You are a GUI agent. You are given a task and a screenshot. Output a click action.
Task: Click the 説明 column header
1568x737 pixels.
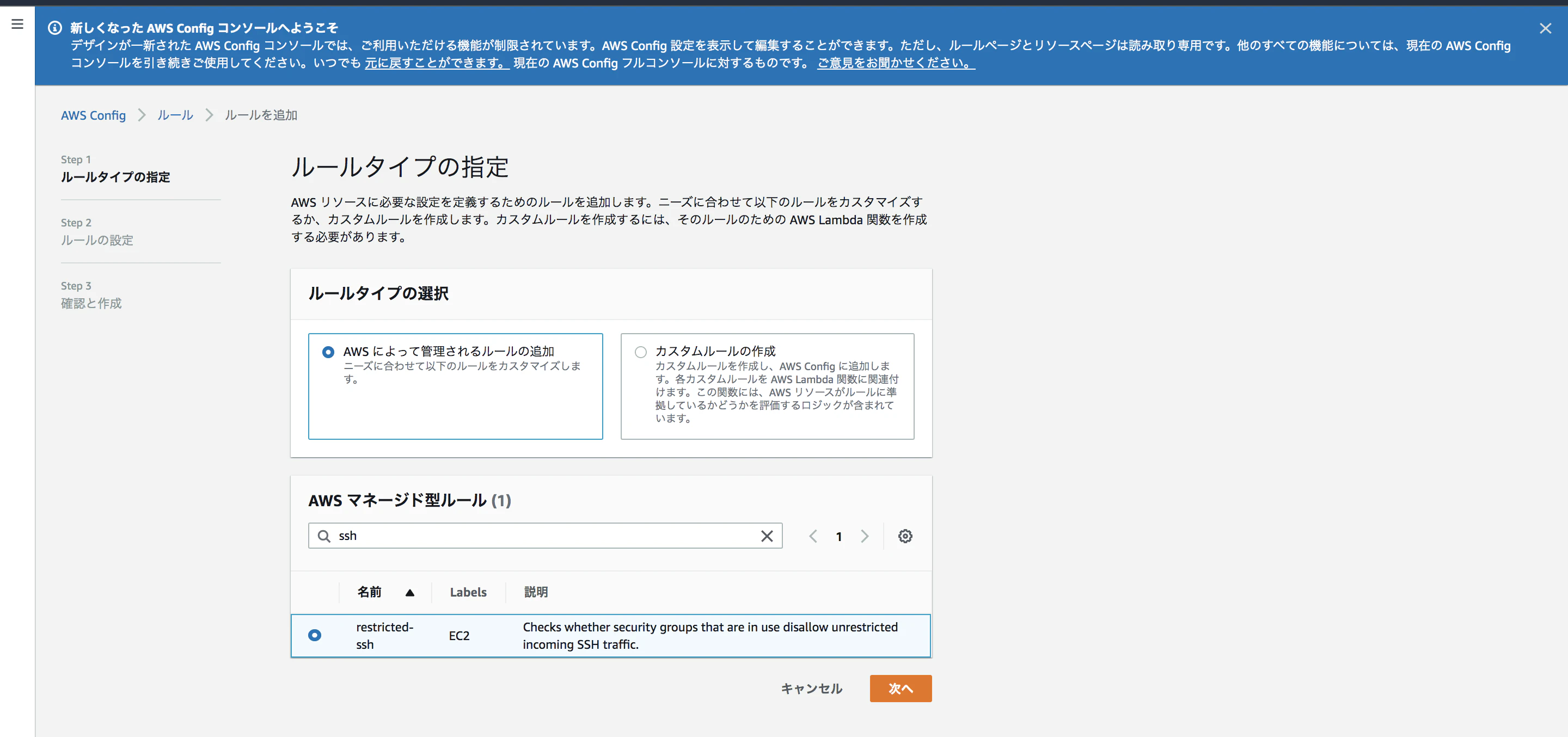click(536, 592)
